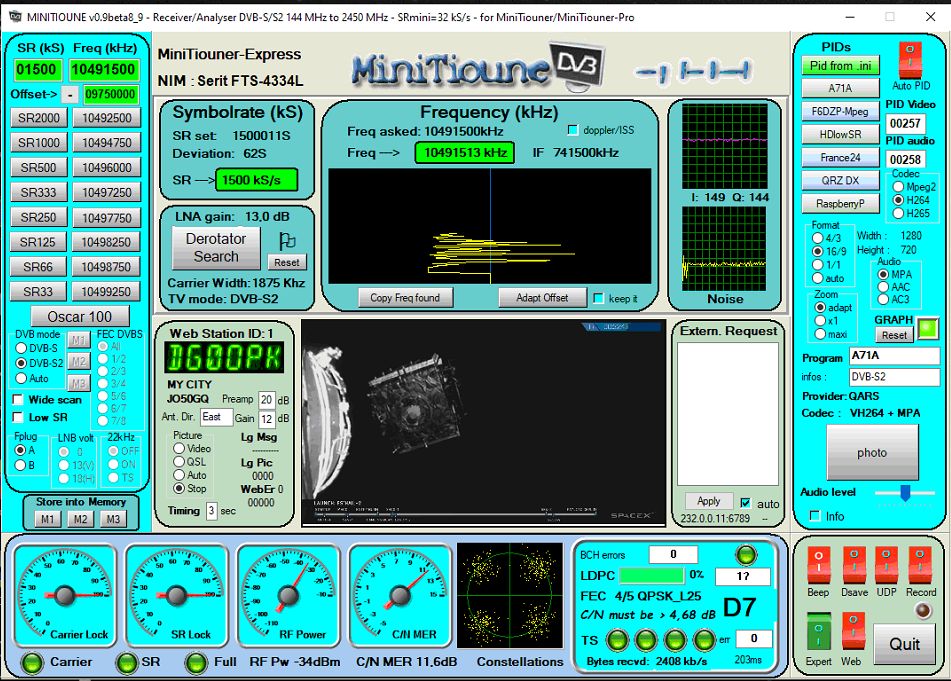This screenshot has width=951, height=681.
Task: Toggle the Record red switch
Action: [x=919, y=566]
